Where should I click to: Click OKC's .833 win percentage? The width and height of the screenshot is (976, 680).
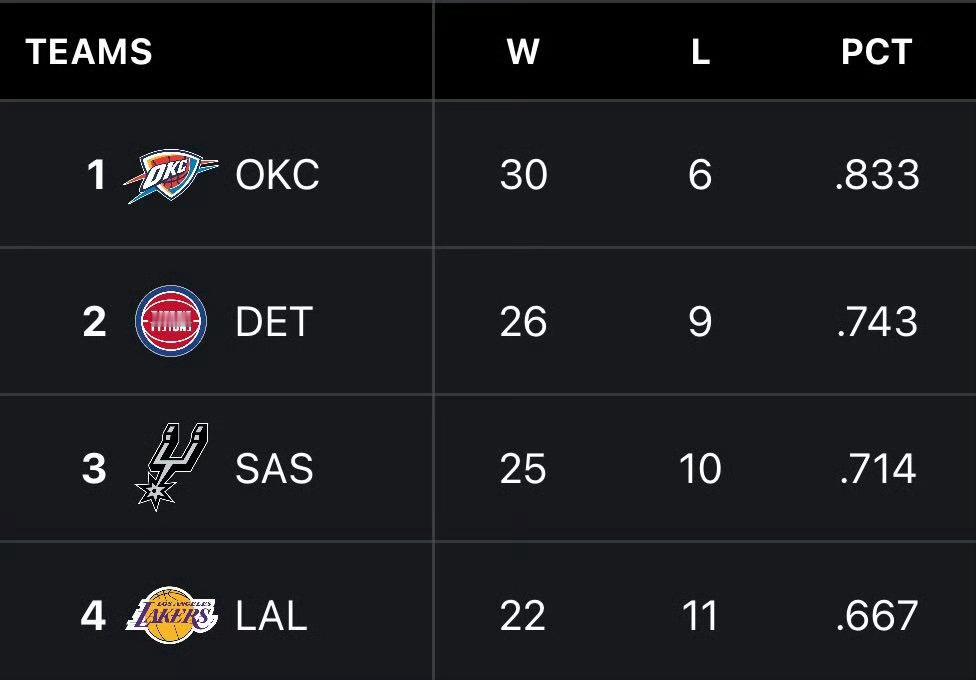[x=877, y=175]
